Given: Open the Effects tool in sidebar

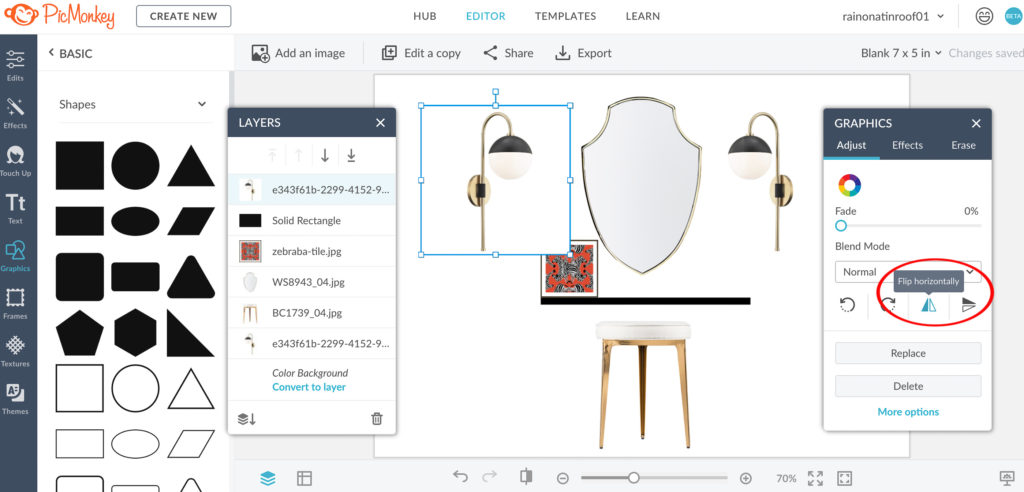Looking at the screenshot, I should tap(15, 113).
